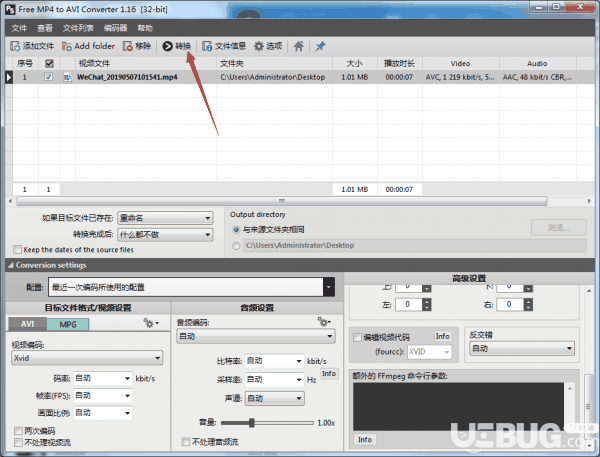Click the 浏览 browse button
Viewport: 600px width, 457px height.
pos(559,228)
